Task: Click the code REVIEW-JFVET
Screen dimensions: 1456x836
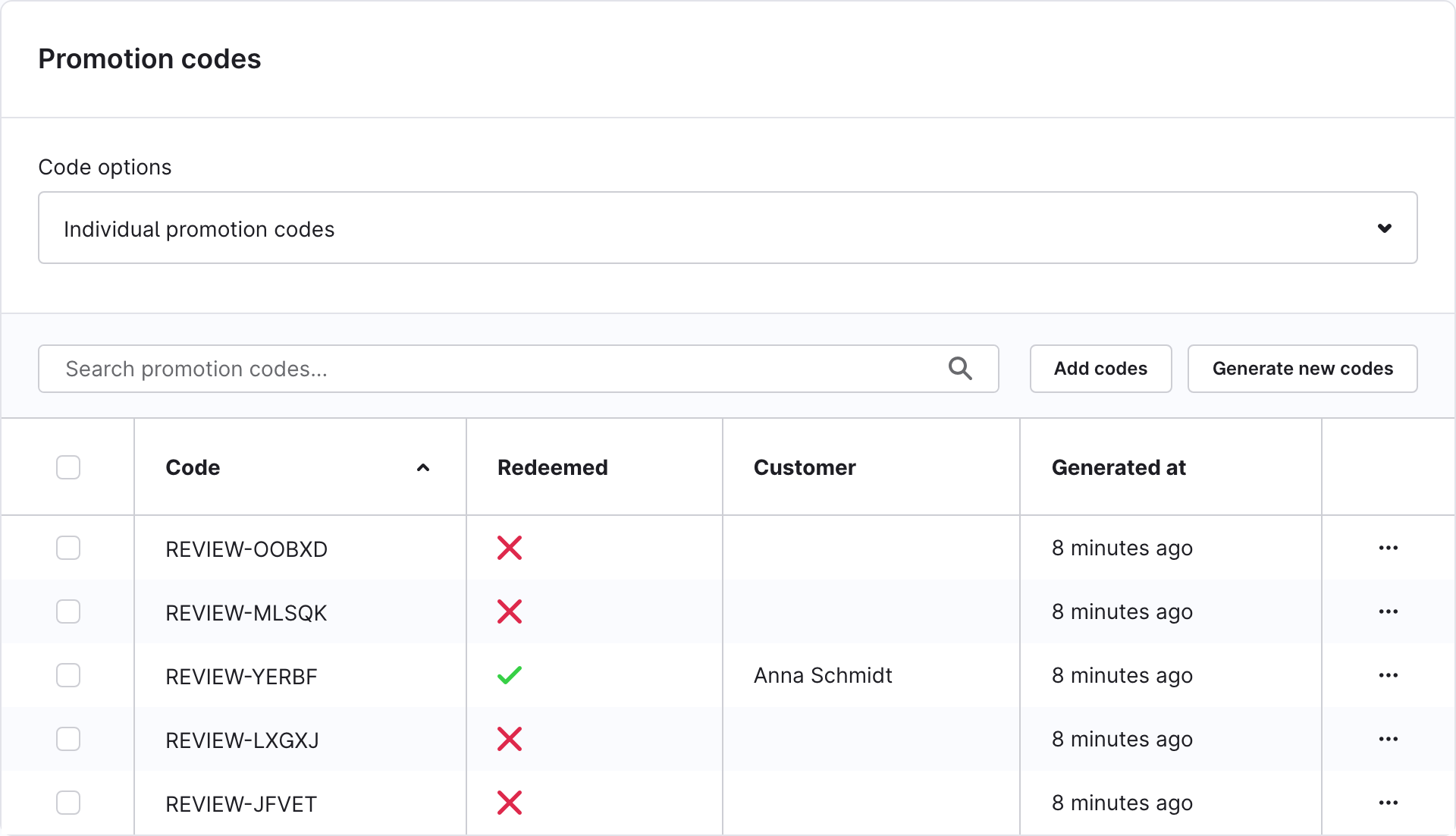Action: click(241, 804)
